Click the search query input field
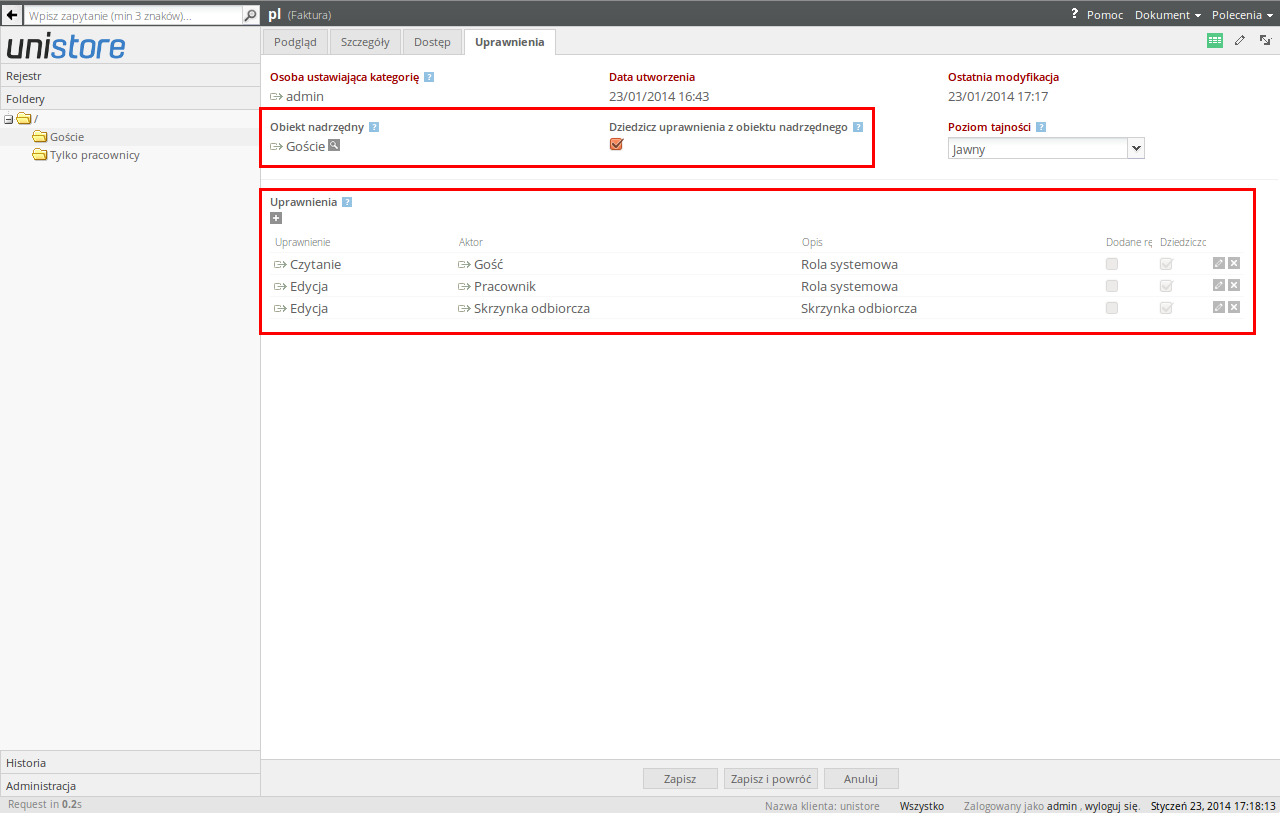This screenshot has height=813, width=1280. 134,16
